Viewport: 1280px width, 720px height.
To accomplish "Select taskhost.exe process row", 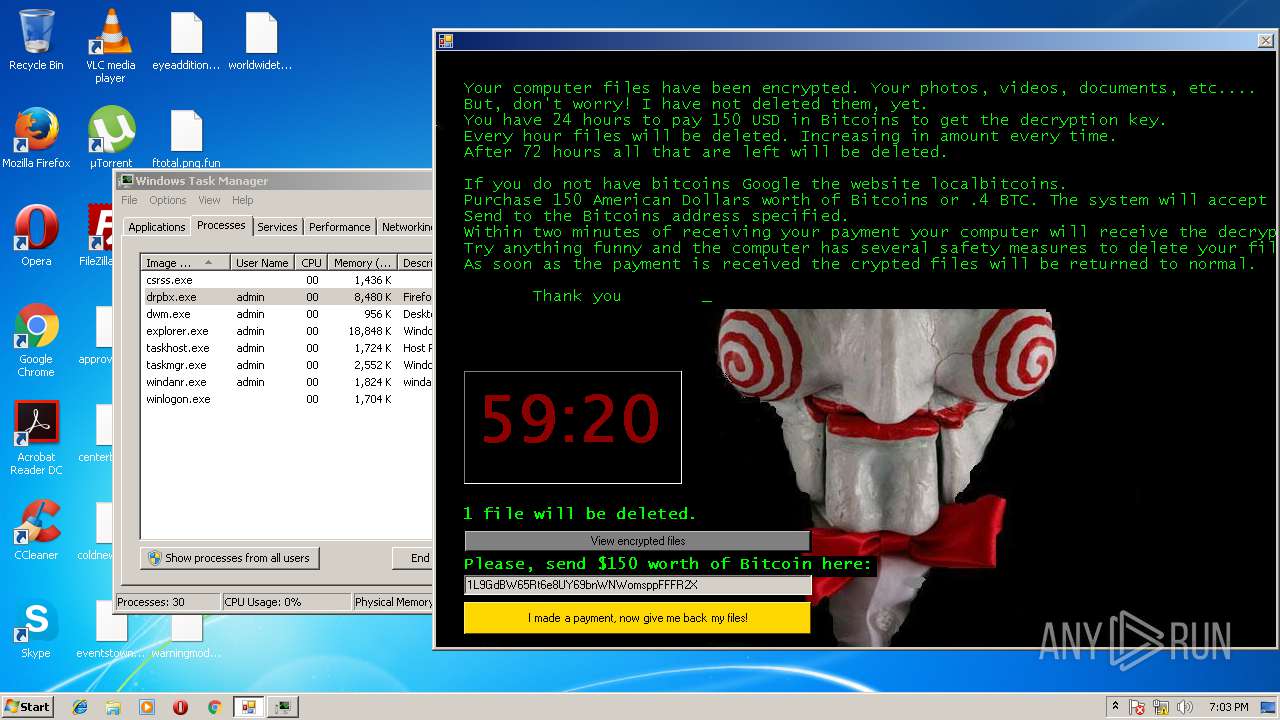I will tap(286, 348).
